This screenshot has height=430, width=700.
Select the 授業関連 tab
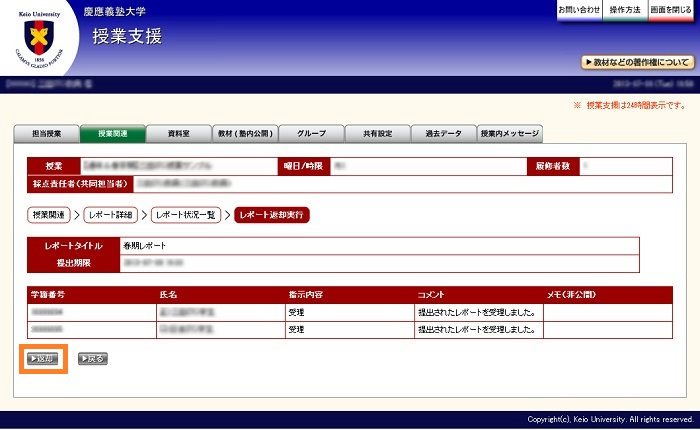[x=113, y=133]
